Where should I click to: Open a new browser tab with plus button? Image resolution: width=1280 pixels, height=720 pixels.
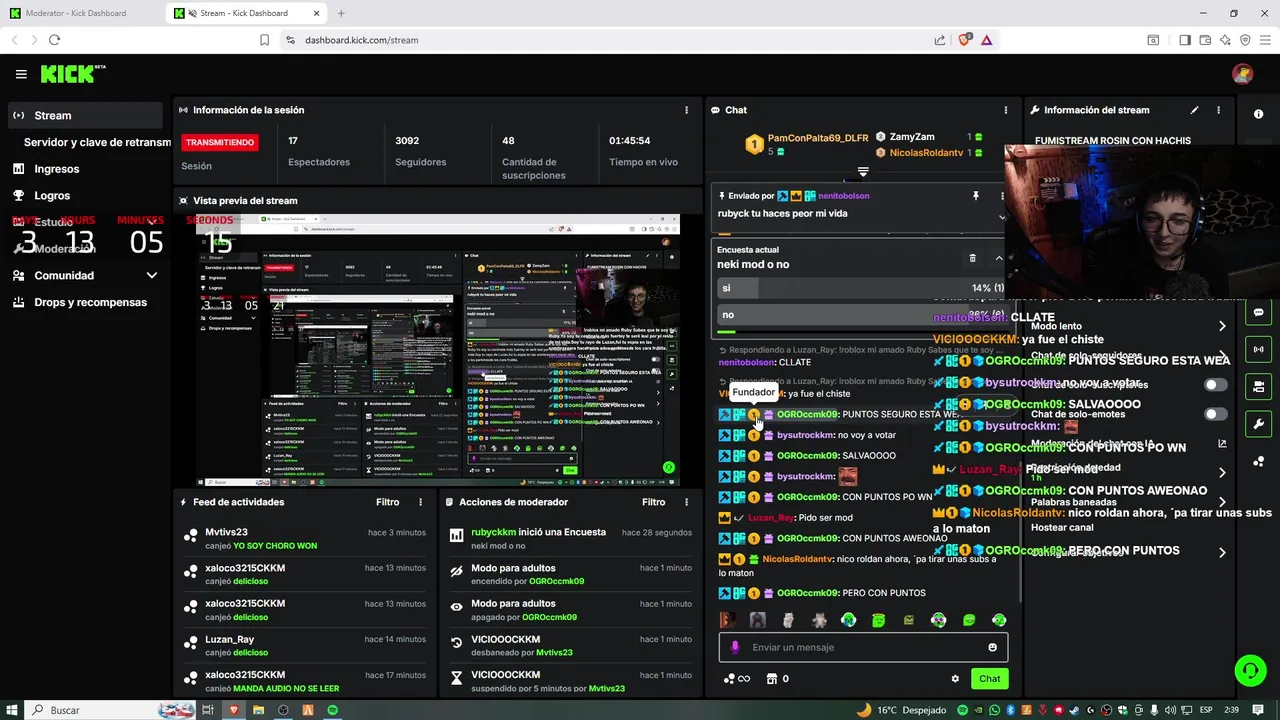[341, 13]
